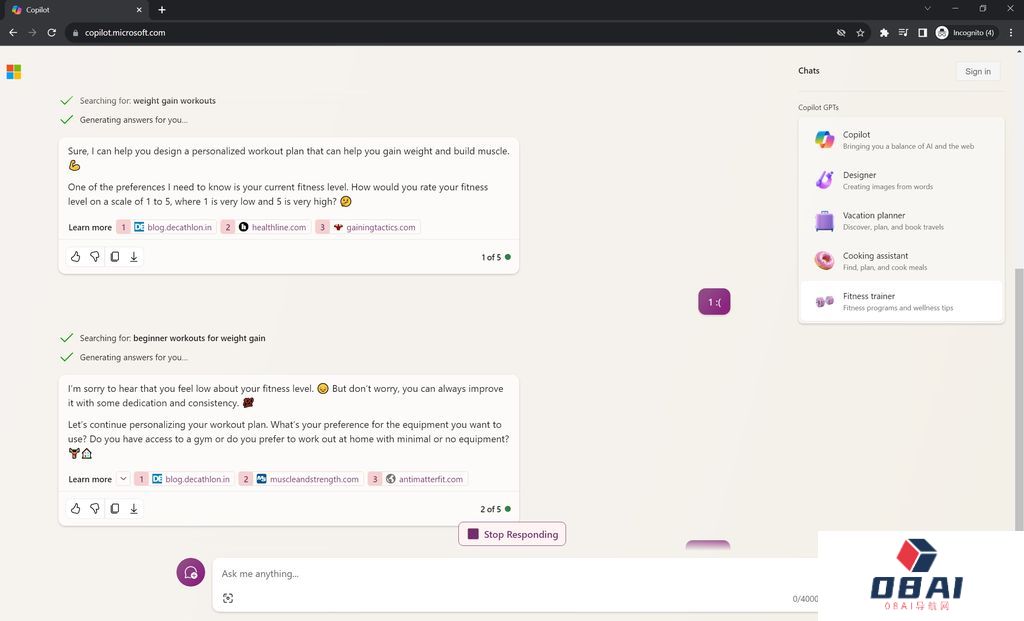1024x621 pixels.
Task: Like the first response with thumbs up
Action: pos(75,257)
